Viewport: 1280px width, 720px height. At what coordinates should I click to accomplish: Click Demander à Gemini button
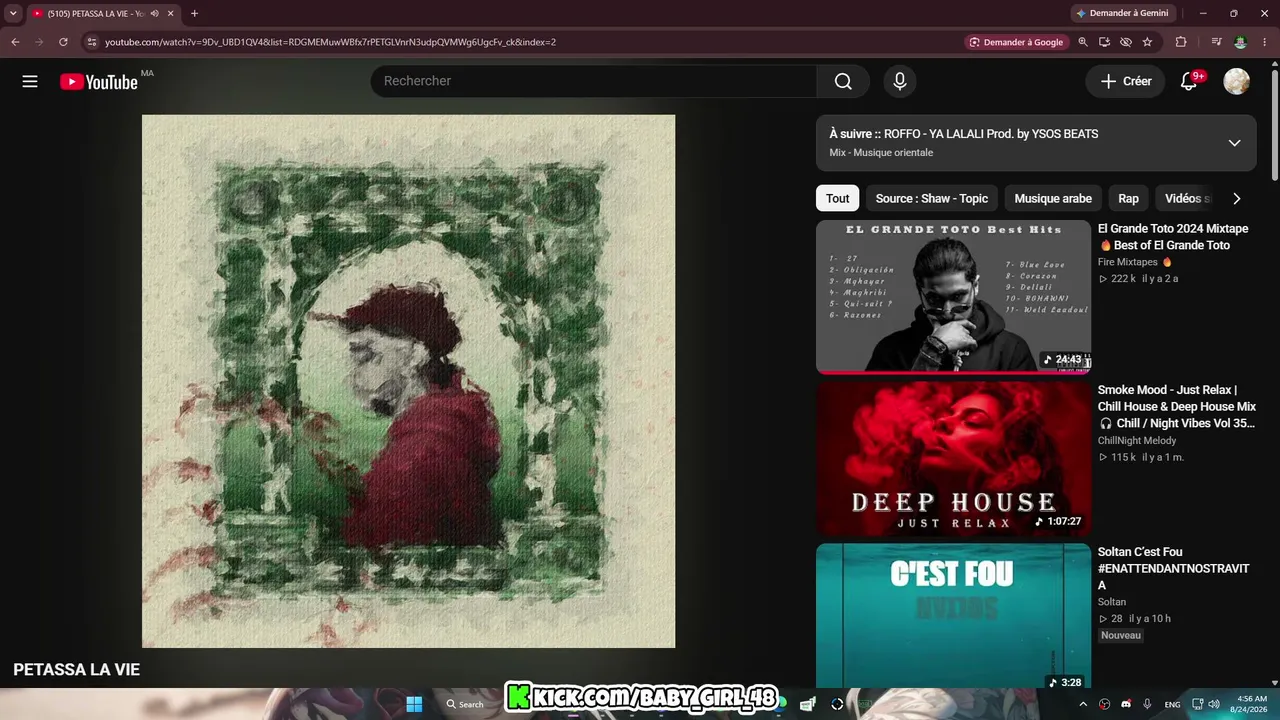click(x=1121, y=13)
